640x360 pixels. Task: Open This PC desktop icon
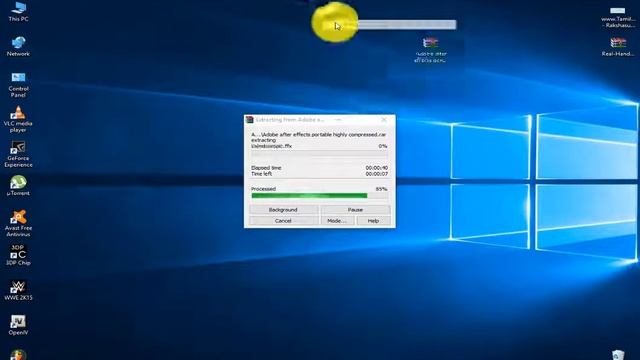[x=18, y=11]
